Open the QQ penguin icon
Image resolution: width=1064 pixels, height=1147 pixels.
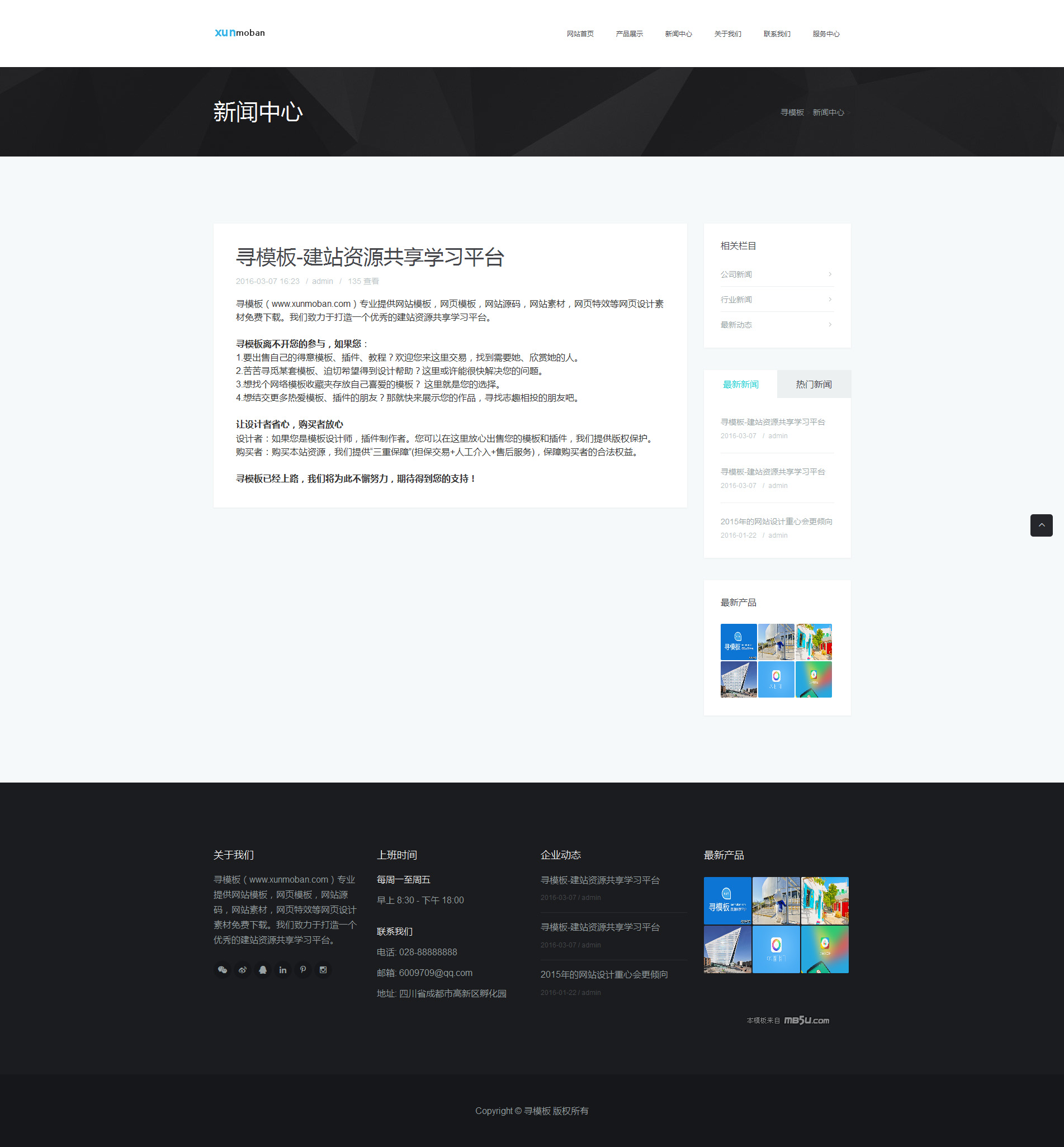click(x=263, y=970)
